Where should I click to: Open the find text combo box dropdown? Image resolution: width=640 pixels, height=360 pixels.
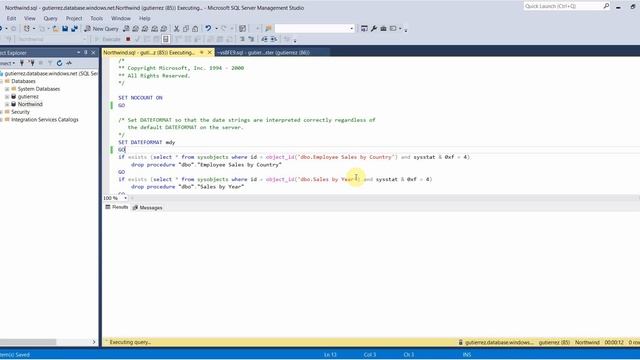click(x=351, y=29)
